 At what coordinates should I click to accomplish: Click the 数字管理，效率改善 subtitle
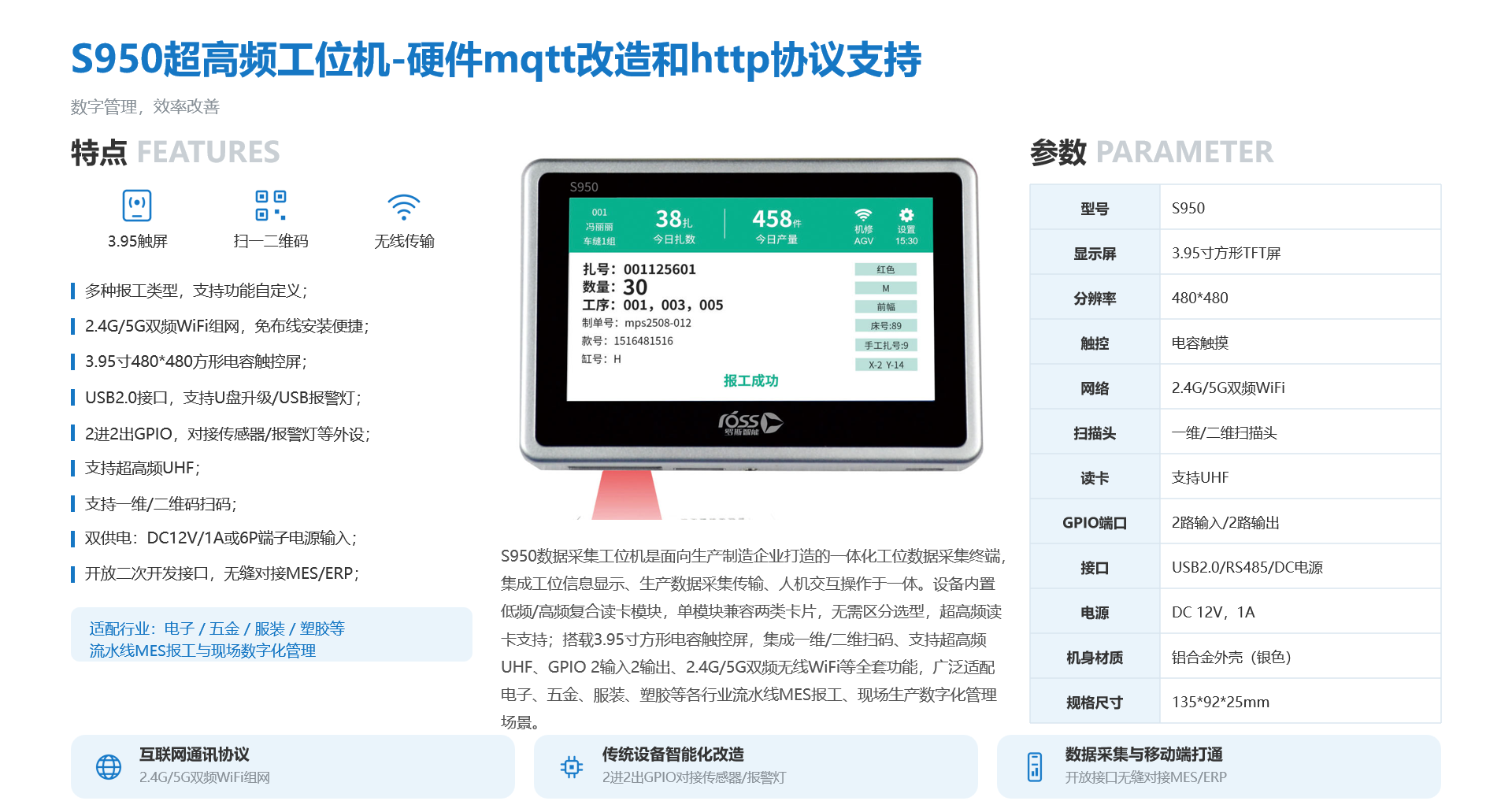145,106
